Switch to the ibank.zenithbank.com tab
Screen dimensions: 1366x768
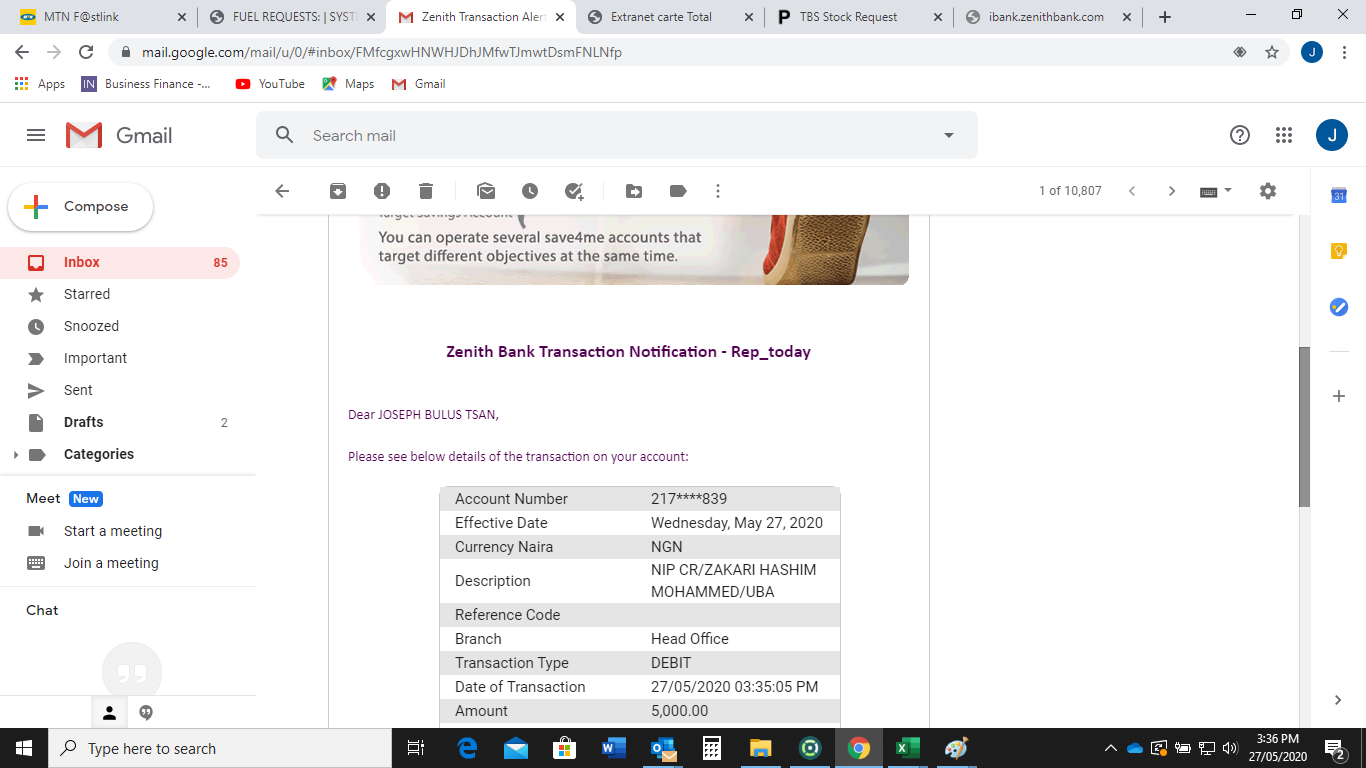[1048, 17]
